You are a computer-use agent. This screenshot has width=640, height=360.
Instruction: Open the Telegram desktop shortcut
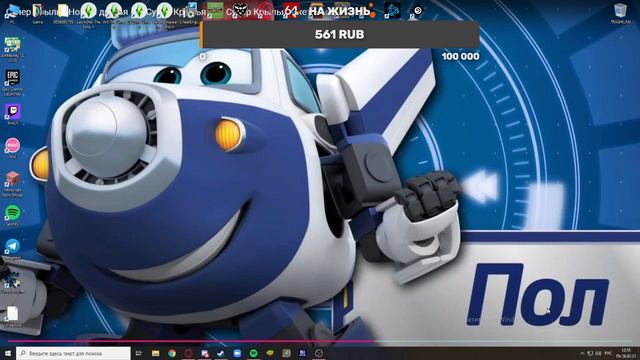tap(13, 246)
